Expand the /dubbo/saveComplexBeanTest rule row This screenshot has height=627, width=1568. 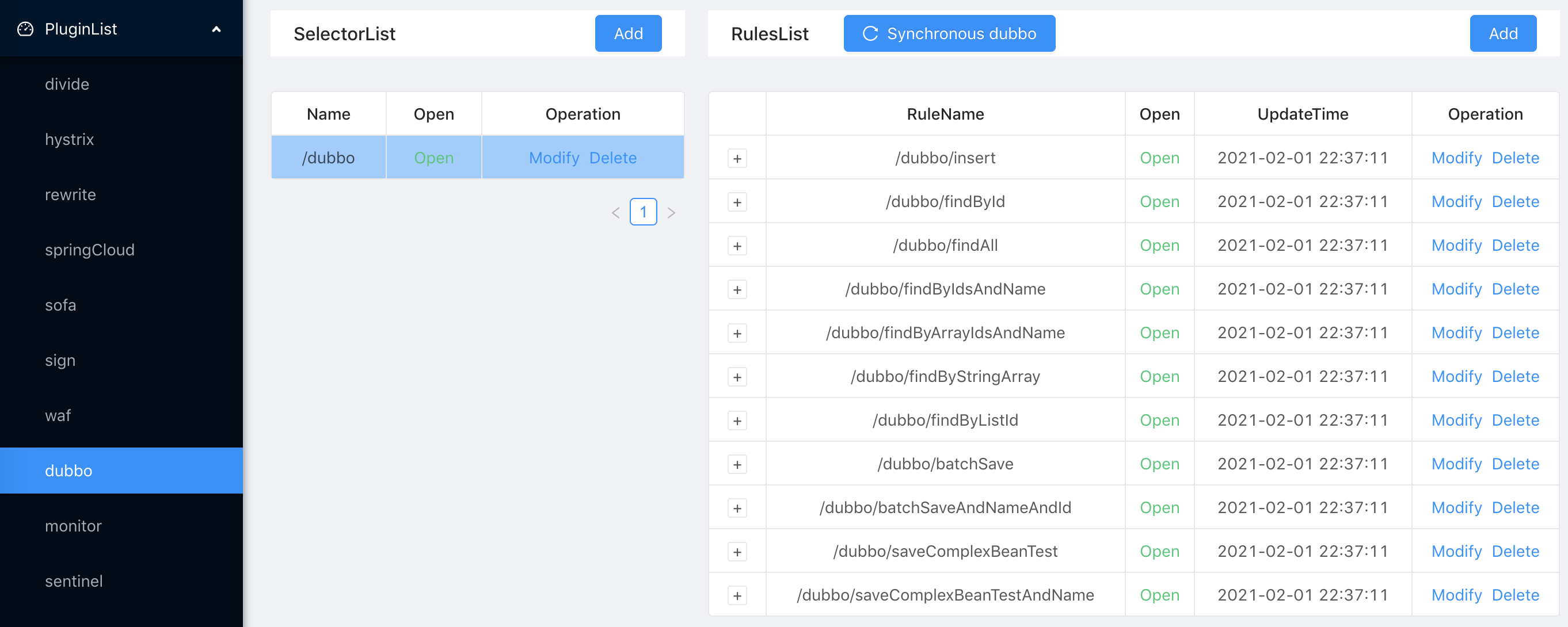point(737,552)
